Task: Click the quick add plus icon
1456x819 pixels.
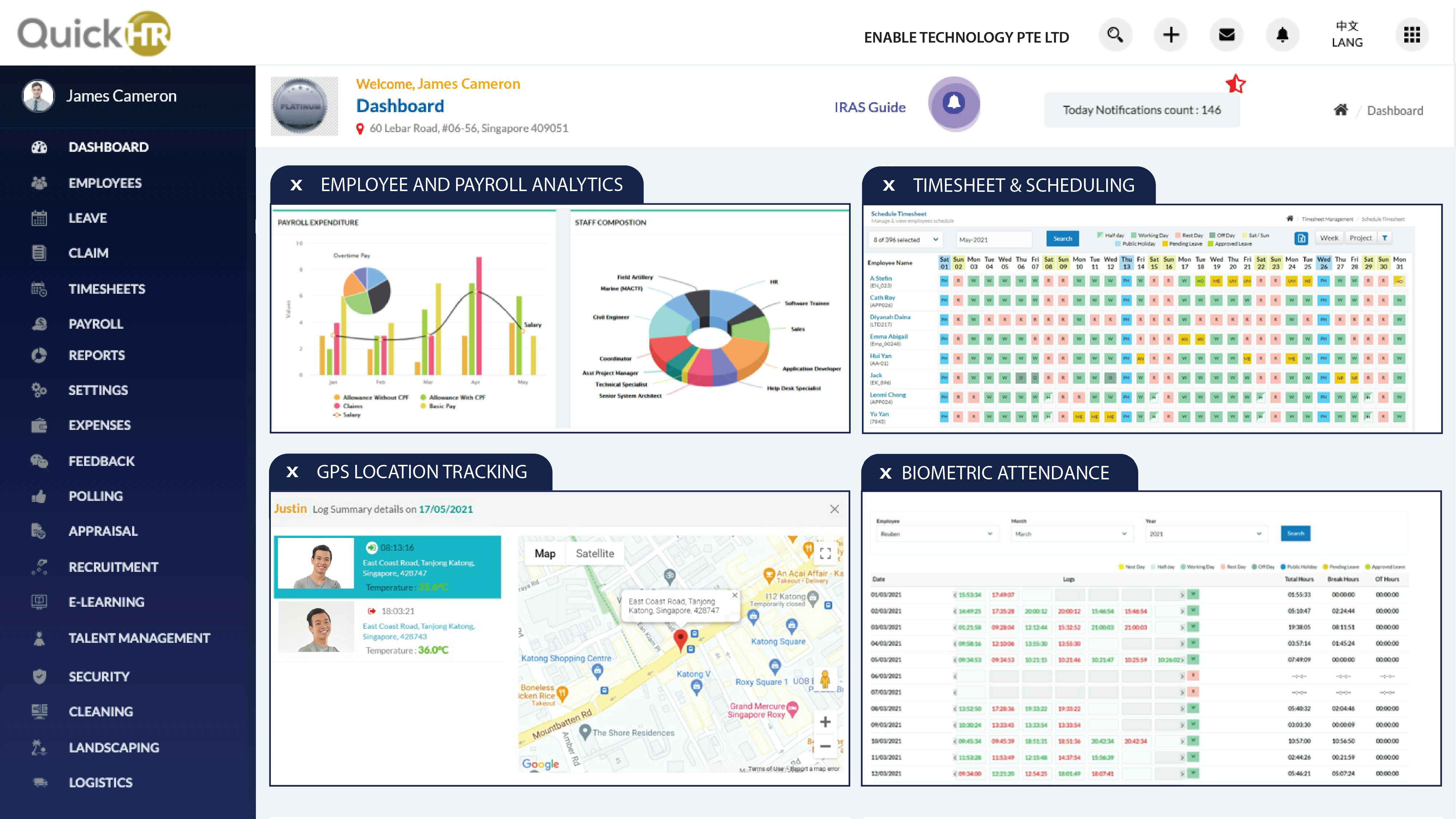Action: [x=1171, y=35]
